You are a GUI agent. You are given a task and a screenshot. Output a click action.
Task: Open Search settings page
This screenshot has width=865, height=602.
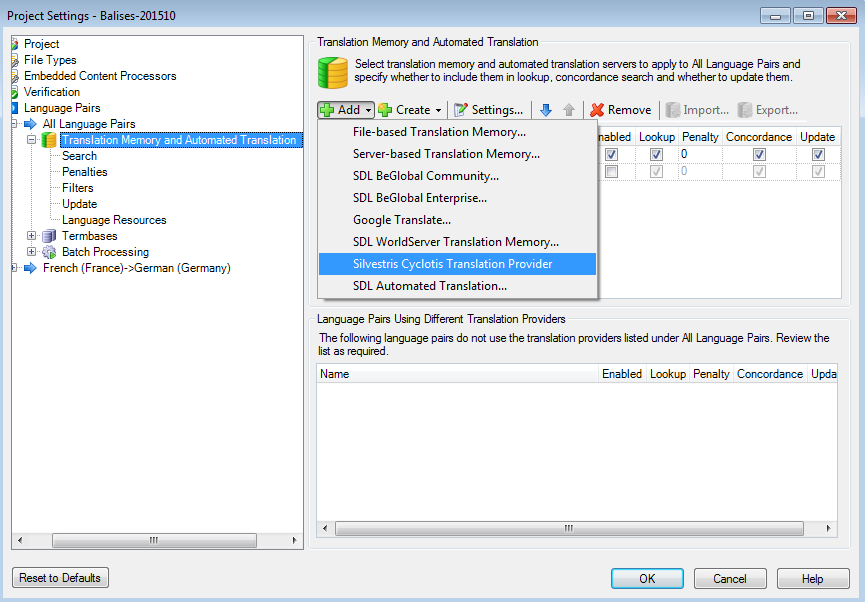79,156
